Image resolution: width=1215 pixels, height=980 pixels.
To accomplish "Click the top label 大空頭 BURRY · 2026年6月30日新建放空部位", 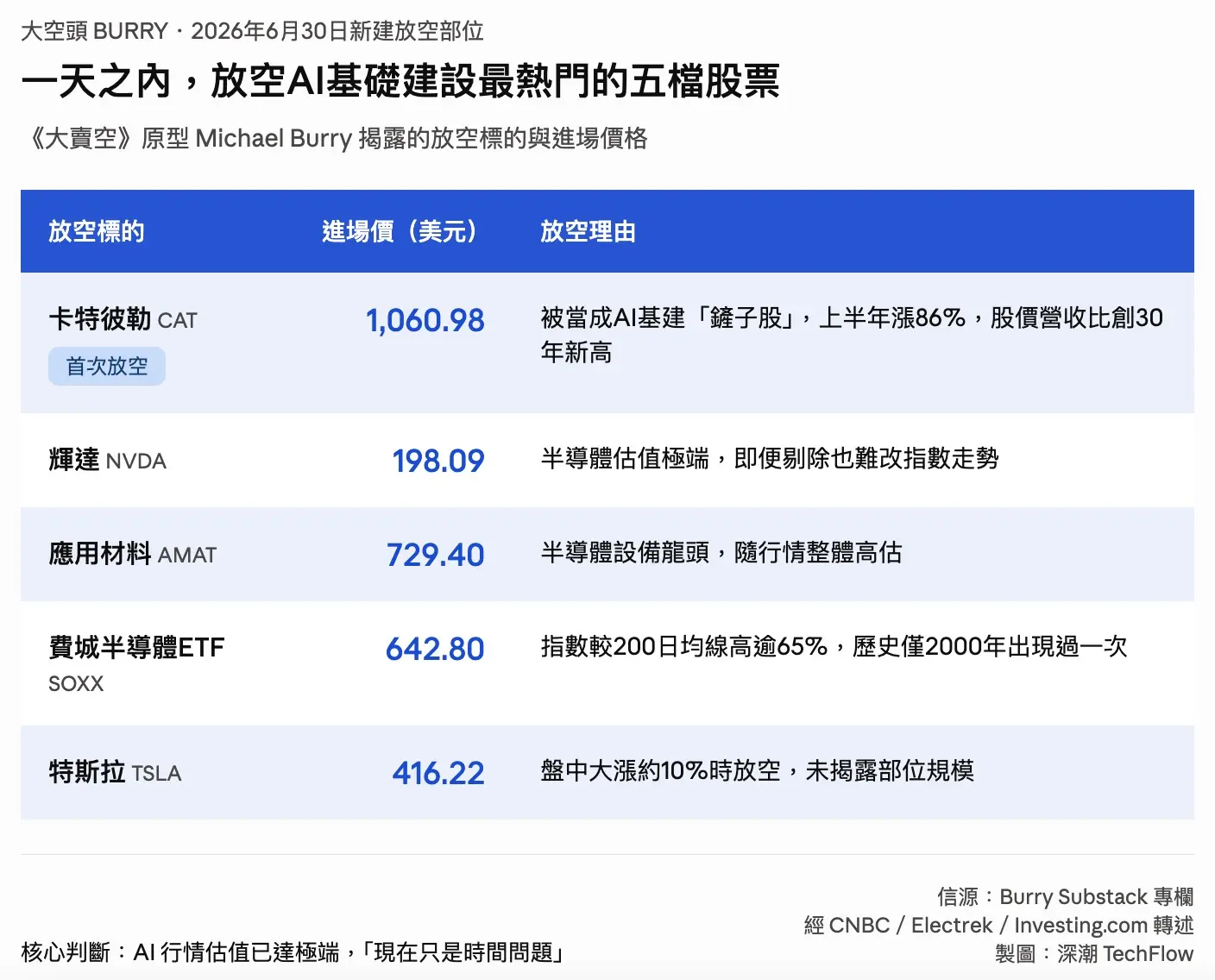I will click(x=252, y=31).
